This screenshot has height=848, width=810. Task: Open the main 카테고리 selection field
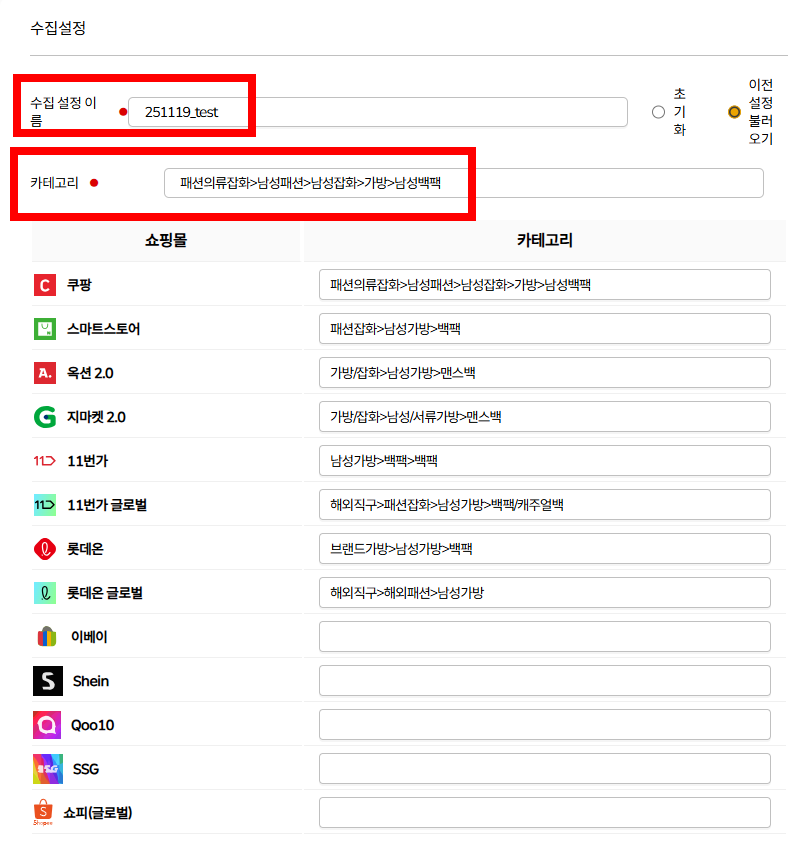click(463, 183)
